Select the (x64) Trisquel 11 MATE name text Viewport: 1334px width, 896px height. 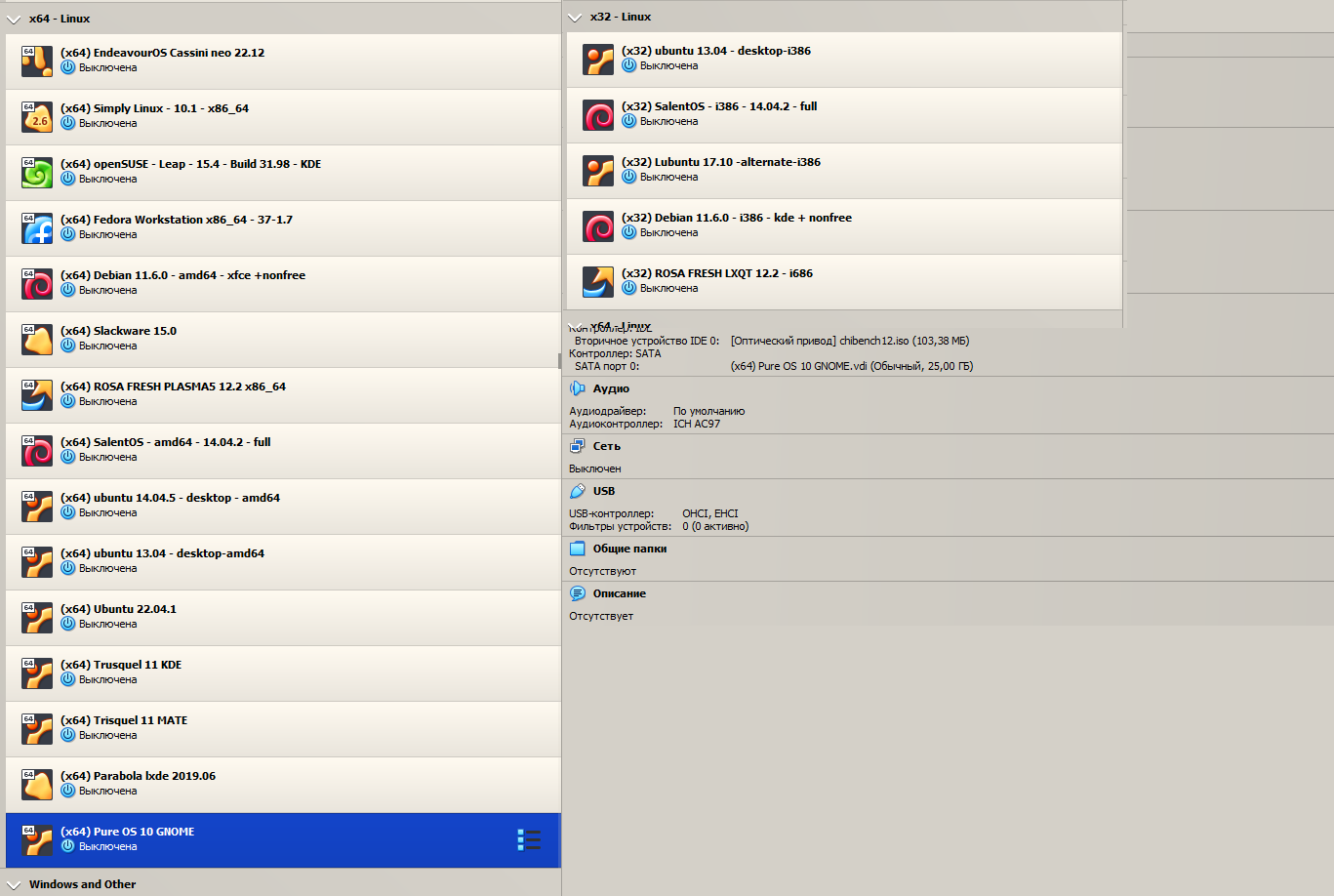(124, 720)
